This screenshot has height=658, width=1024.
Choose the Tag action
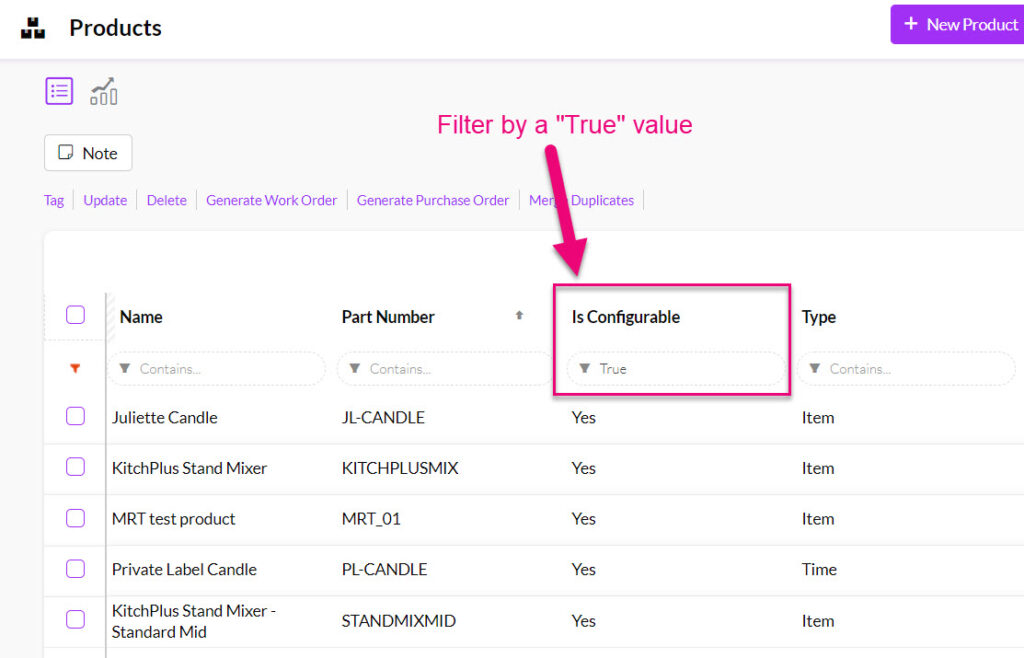click(53, 200)
